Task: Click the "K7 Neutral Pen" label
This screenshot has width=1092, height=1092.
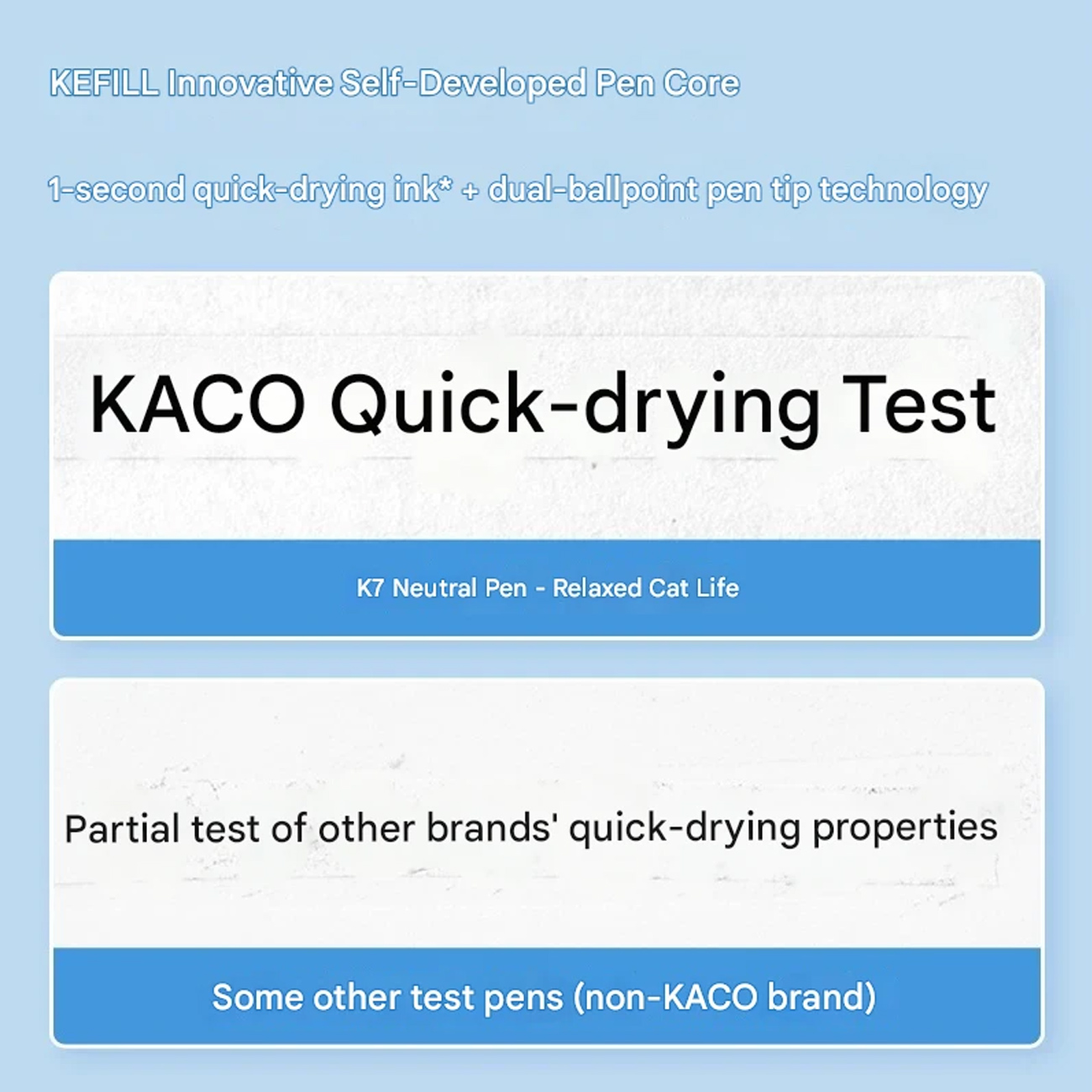Action: coord(441,588)
